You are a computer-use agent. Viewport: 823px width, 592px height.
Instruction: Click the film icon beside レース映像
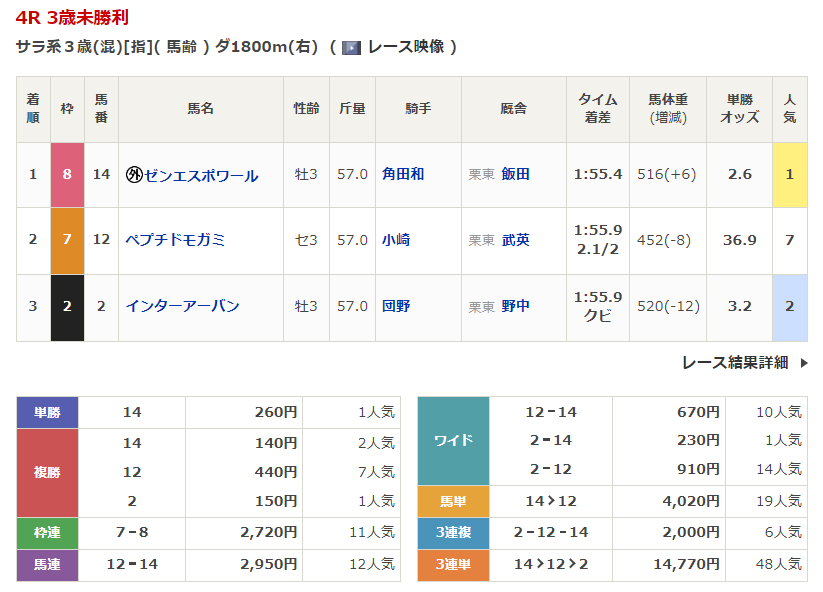[x=351, y=47]
